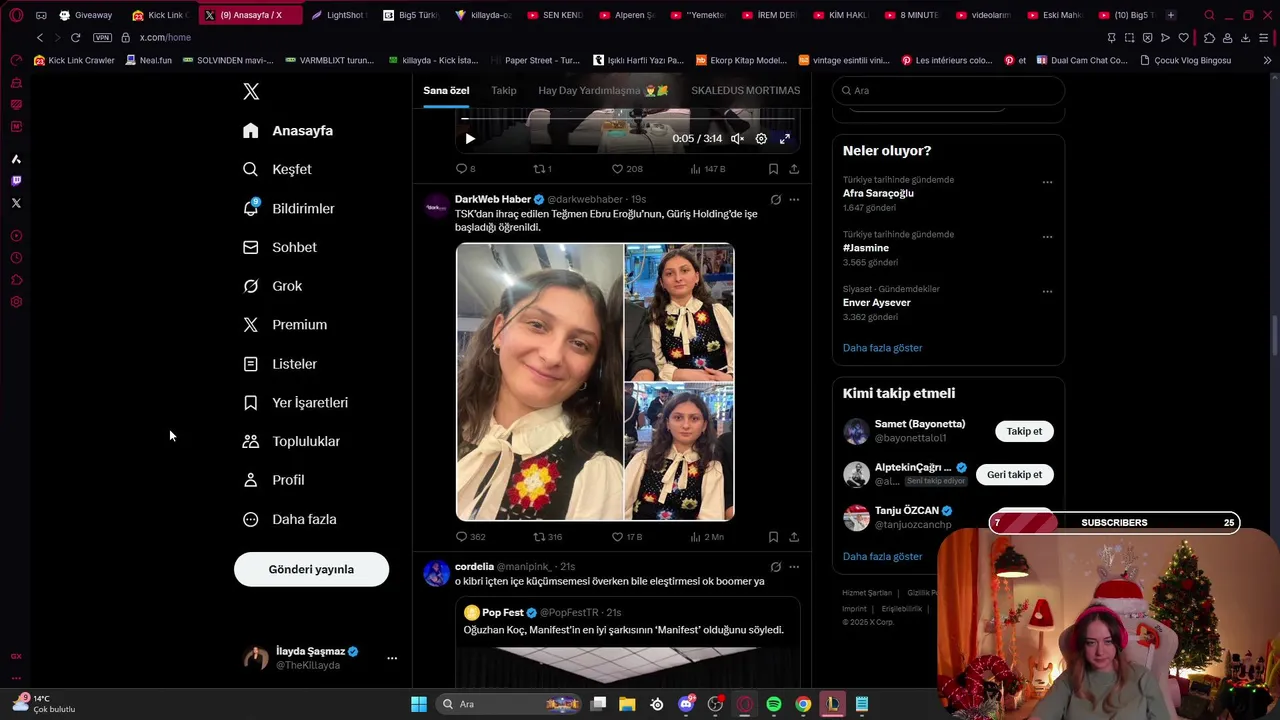
Task: Toggle video fullscreen
Action: [785, 139]
